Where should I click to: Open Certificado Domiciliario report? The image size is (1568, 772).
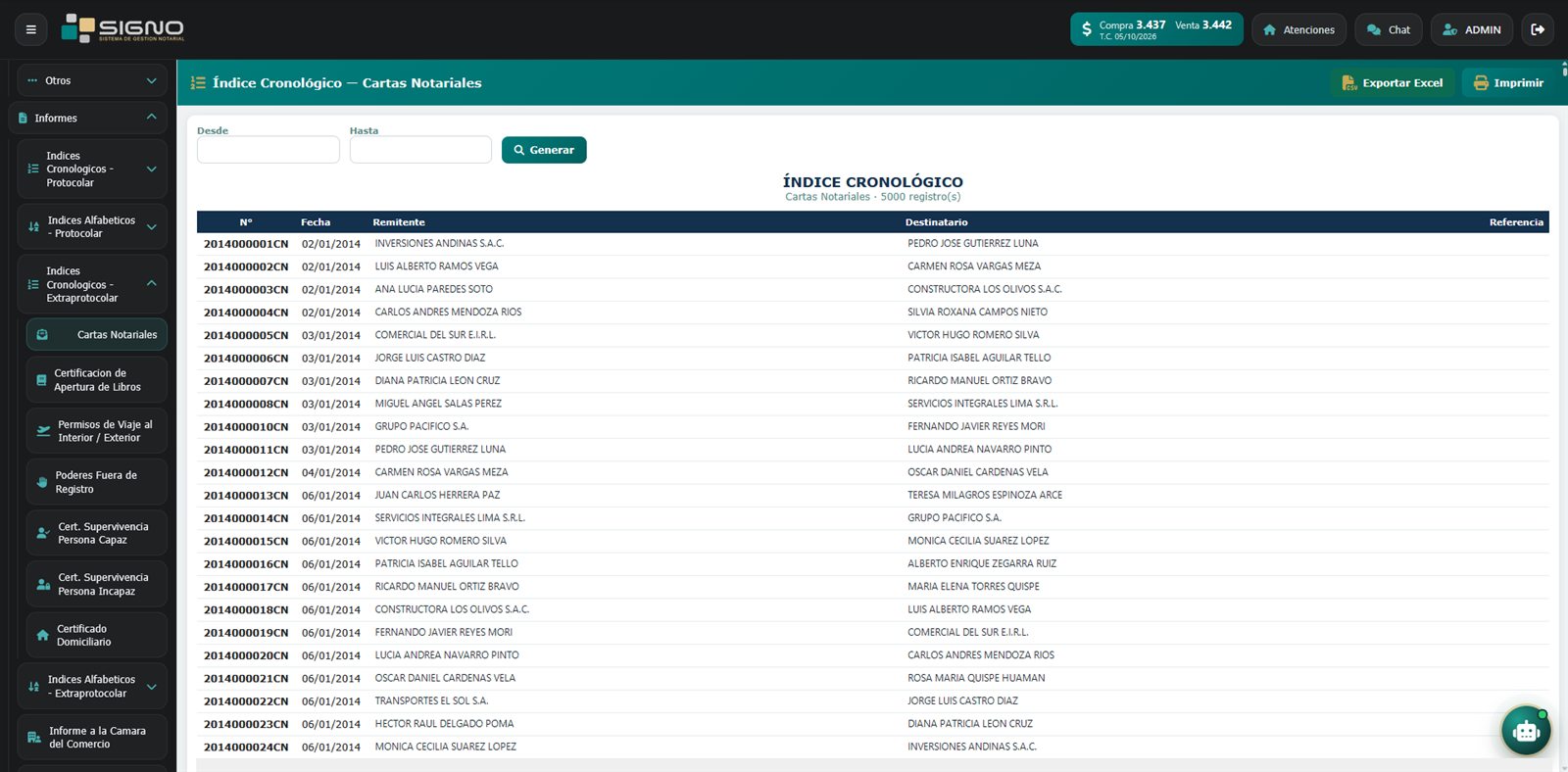[97, 635]
